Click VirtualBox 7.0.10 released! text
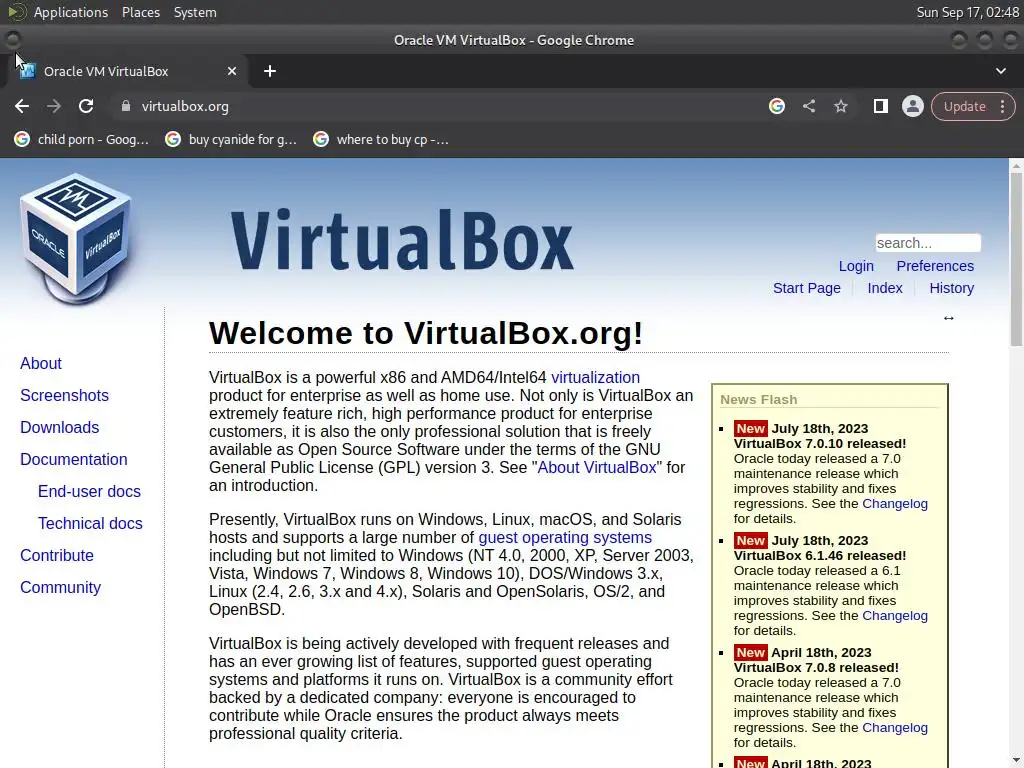The image size is (1024, 768). coord(820,443)
